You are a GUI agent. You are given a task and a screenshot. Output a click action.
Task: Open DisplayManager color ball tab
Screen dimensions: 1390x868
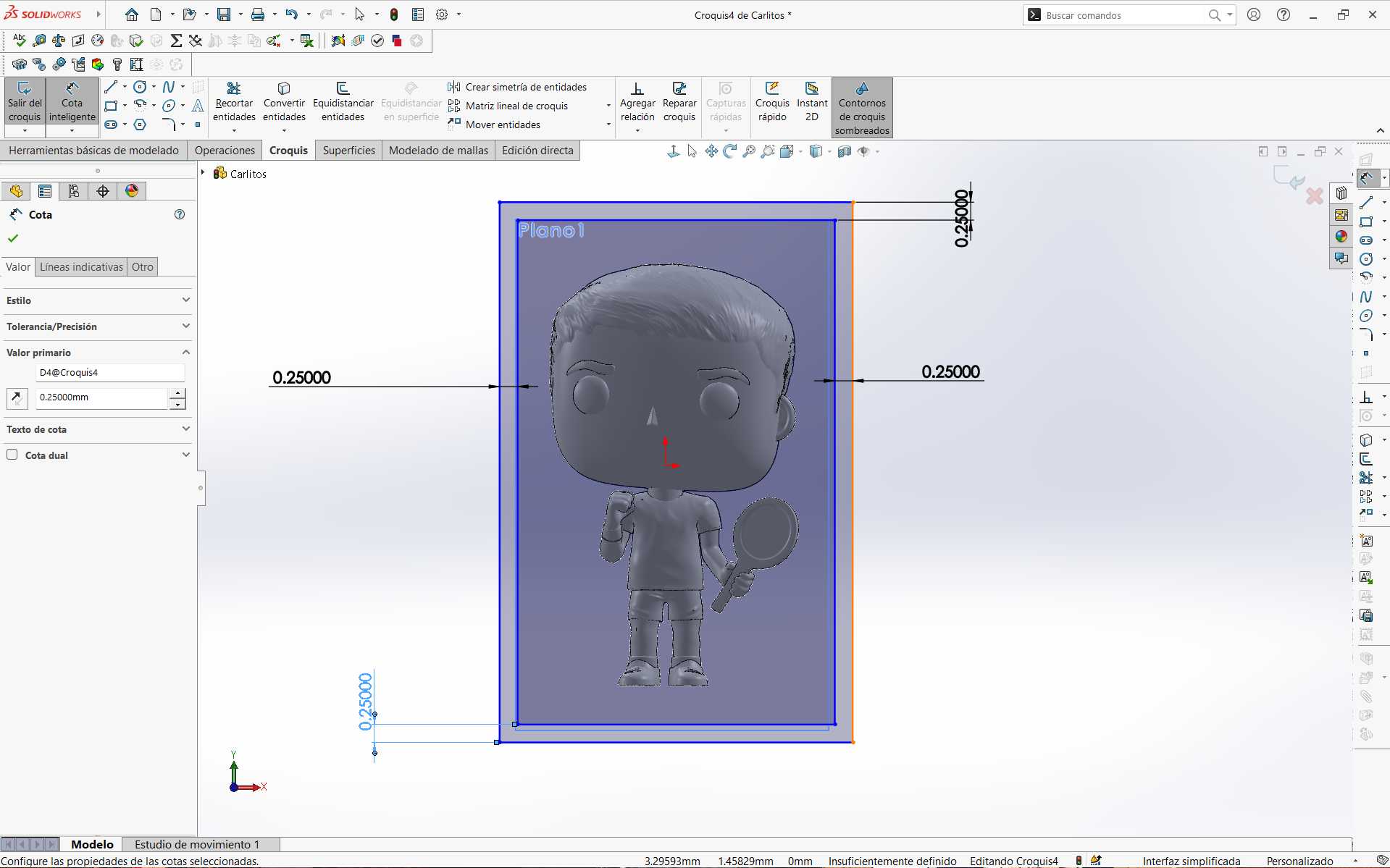coord(132,191)
